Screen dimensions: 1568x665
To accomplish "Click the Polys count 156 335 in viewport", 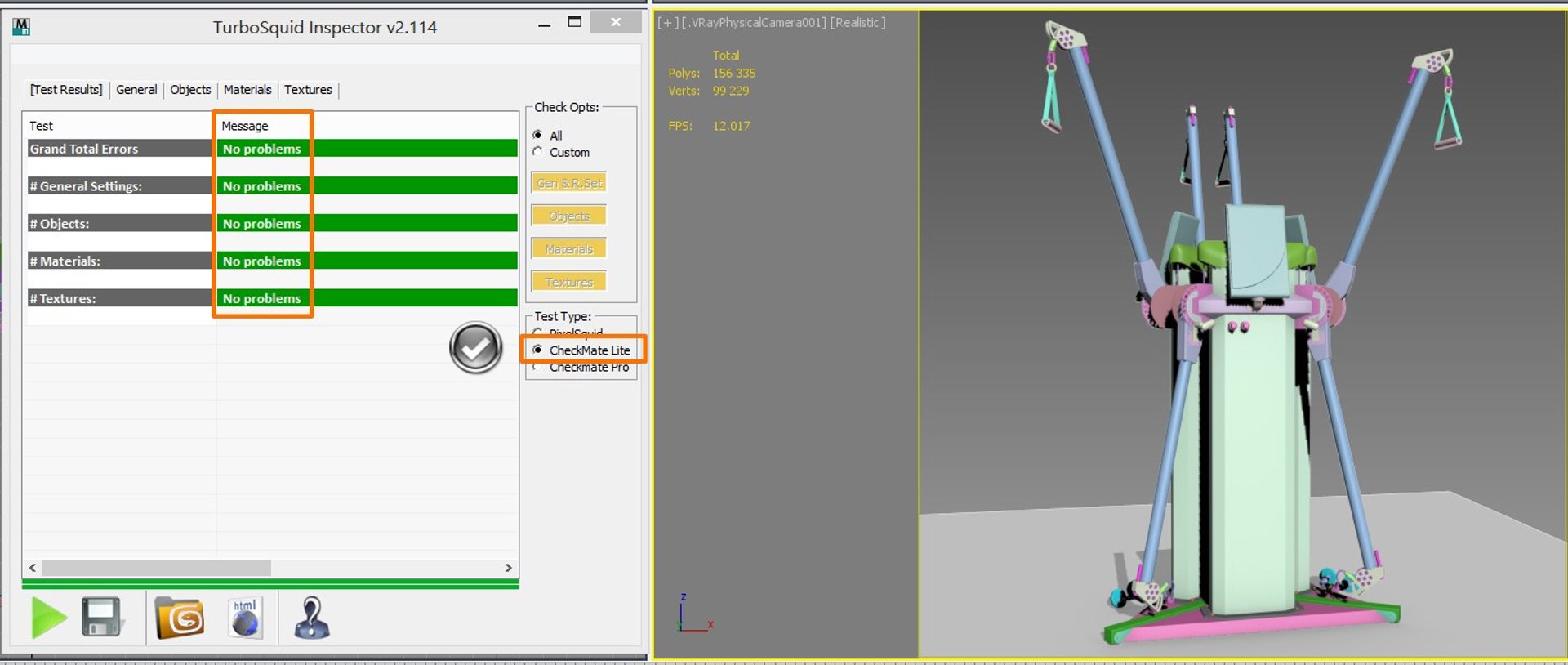I will click(733, 74).
